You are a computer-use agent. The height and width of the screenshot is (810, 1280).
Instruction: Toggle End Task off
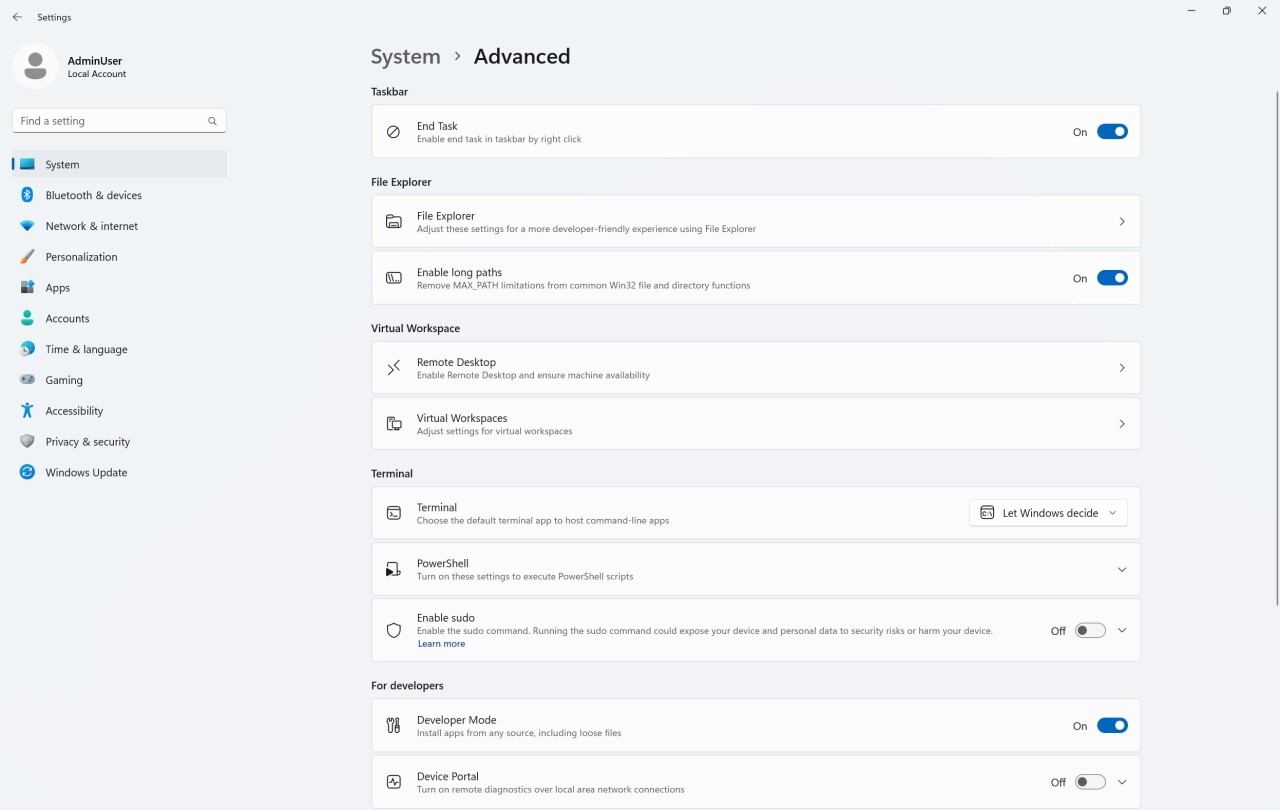(x=1112, y=131)
